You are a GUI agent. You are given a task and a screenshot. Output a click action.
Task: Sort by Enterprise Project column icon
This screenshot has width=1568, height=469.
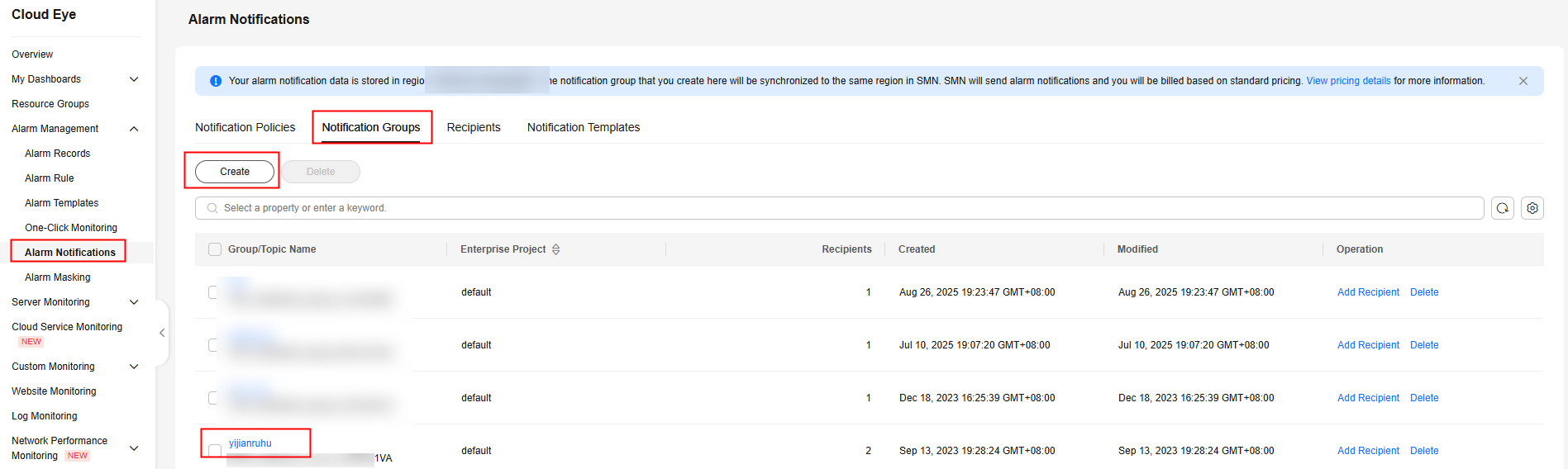point(556,249)
